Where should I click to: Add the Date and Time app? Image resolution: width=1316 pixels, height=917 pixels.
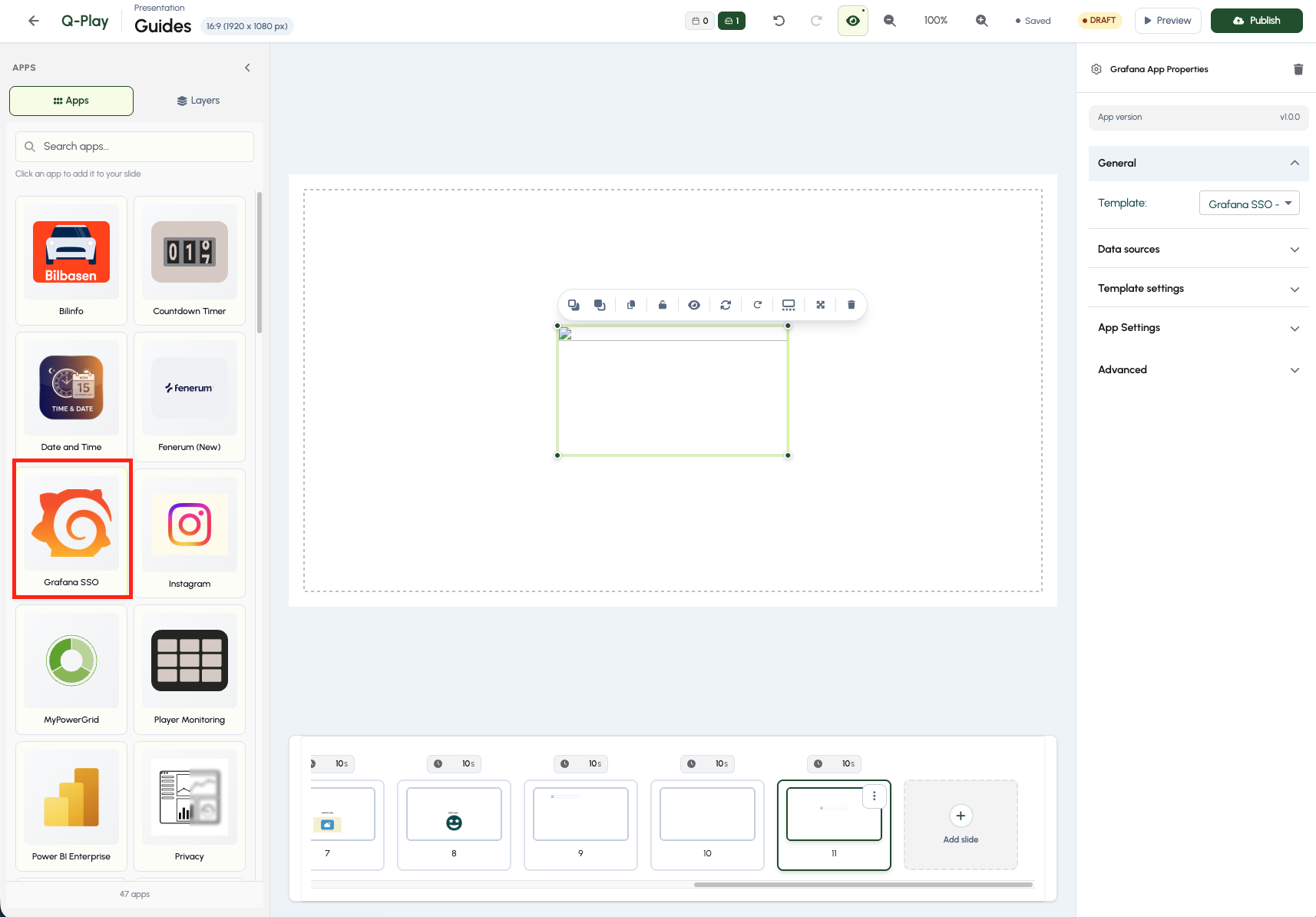click(x=71, y=396)
